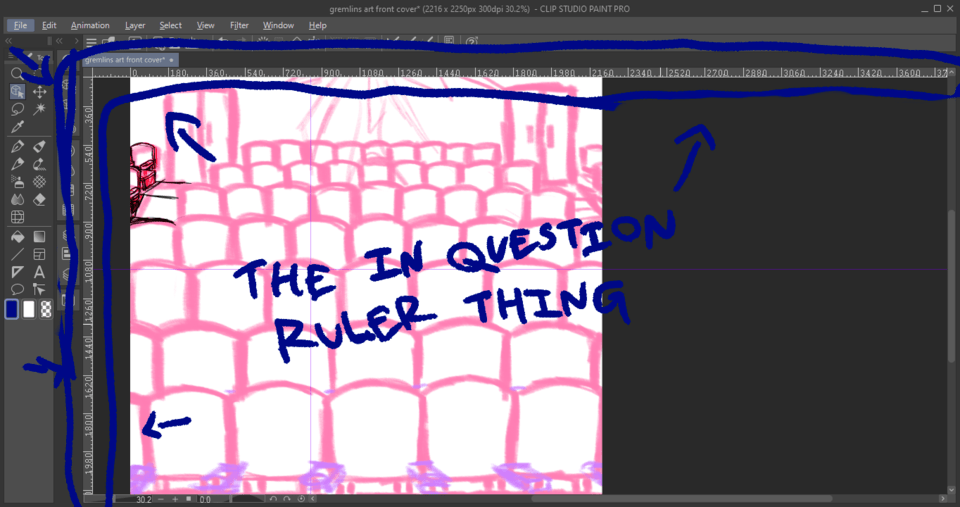Zoom in using the plus button

175,500
